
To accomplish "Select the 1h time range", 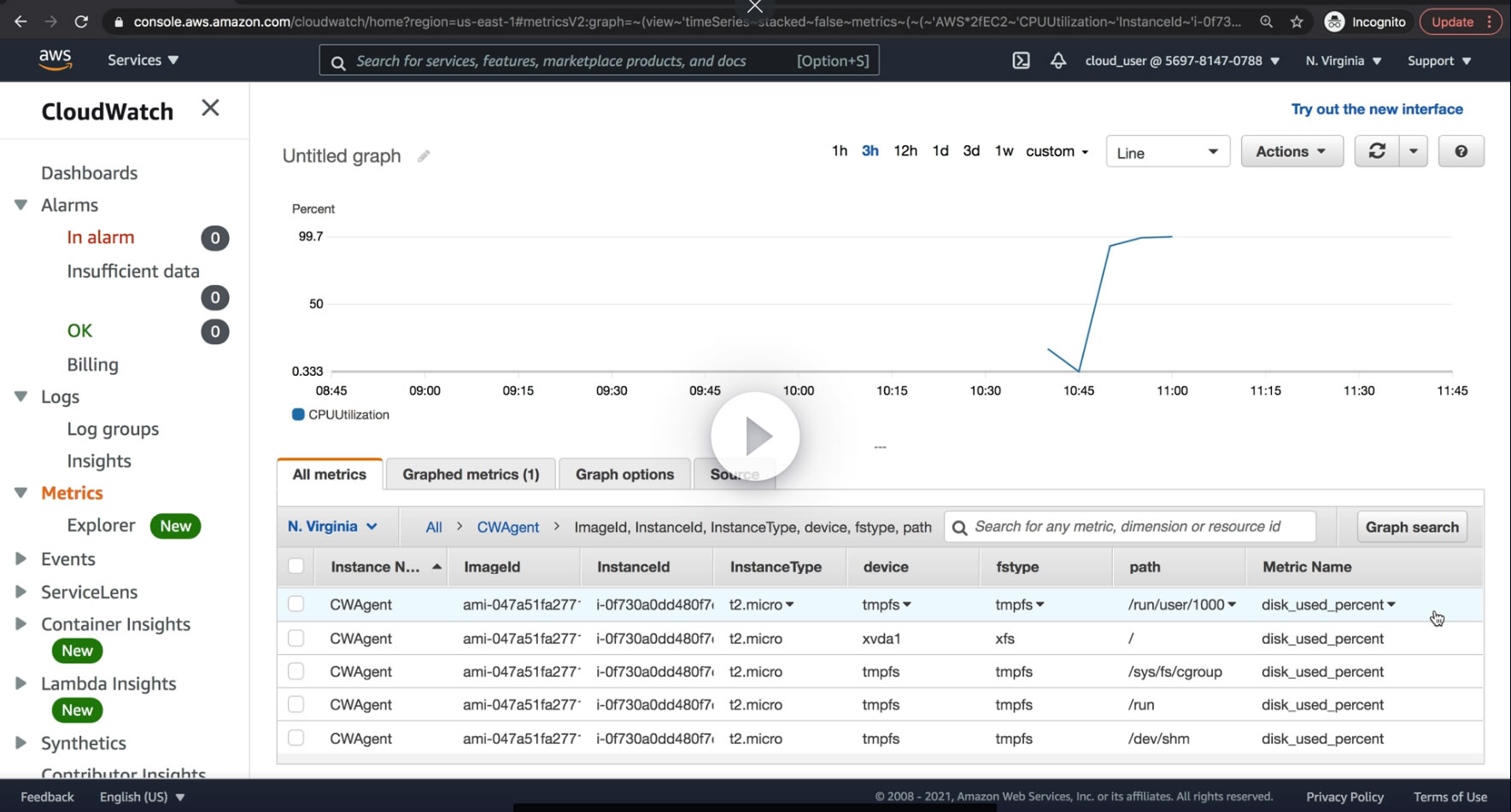I will pyautogui.click(x=840, y=151).
